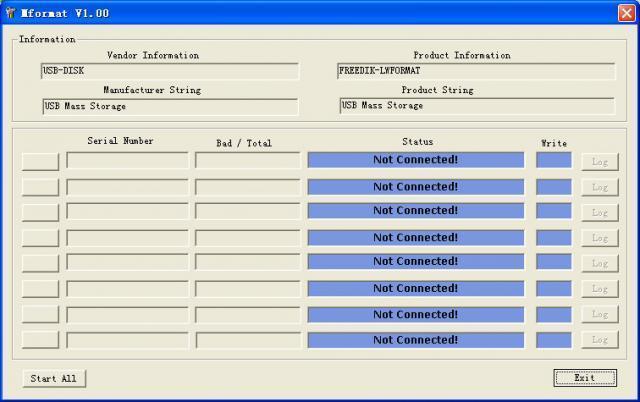Click the Mformat title bar app icon
Image resolution: width=640 pixels, height=402 pixels.
[x=10, y=13]
